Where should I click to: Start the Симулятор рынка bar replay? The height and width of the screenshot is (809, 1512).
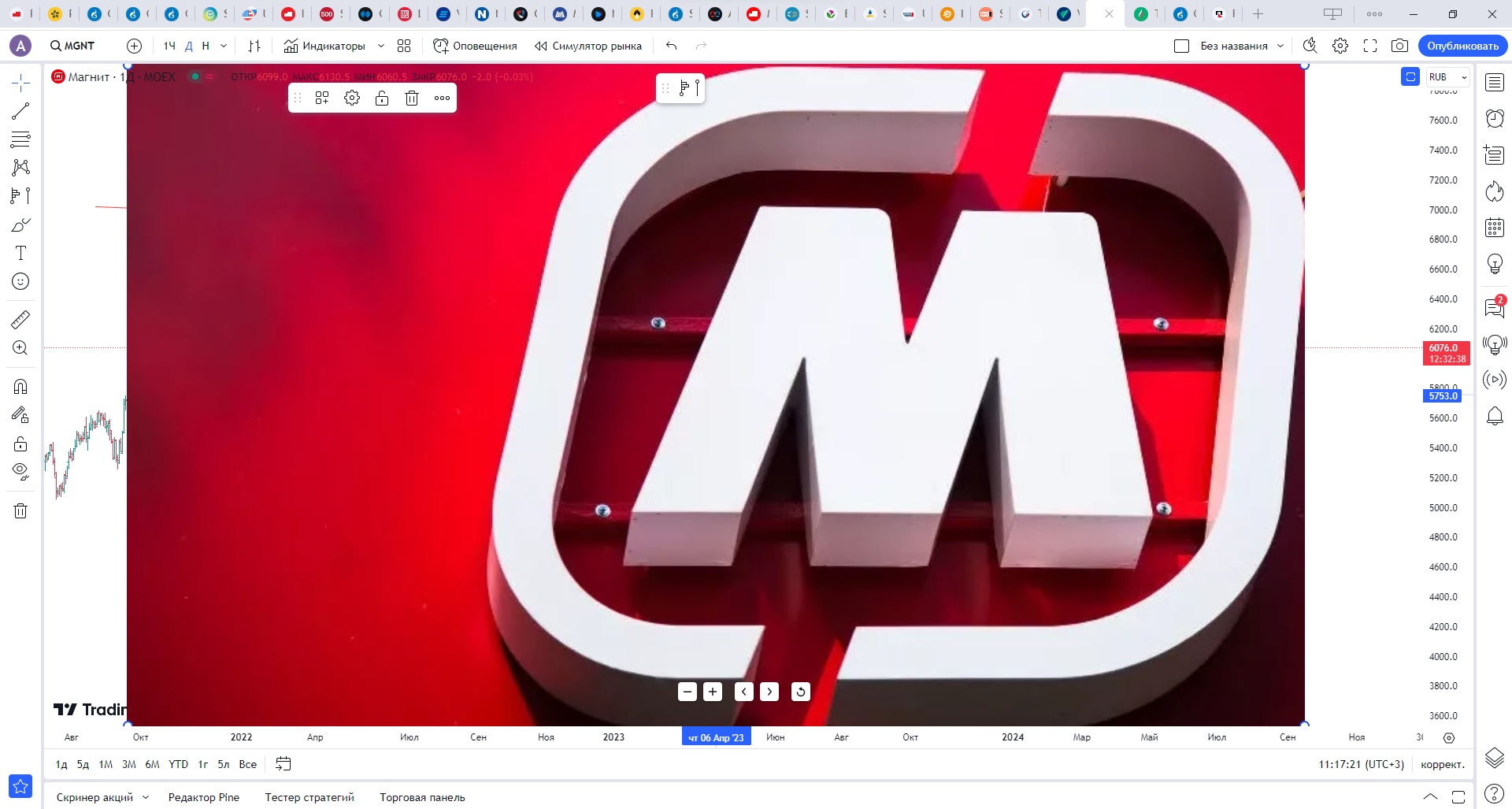pos(587,46)
